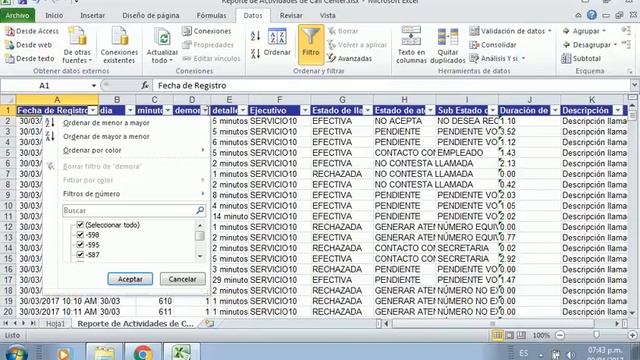Open the Archivo tab
This screenshot has height=360, width=640.
click(x=18, y=16)
